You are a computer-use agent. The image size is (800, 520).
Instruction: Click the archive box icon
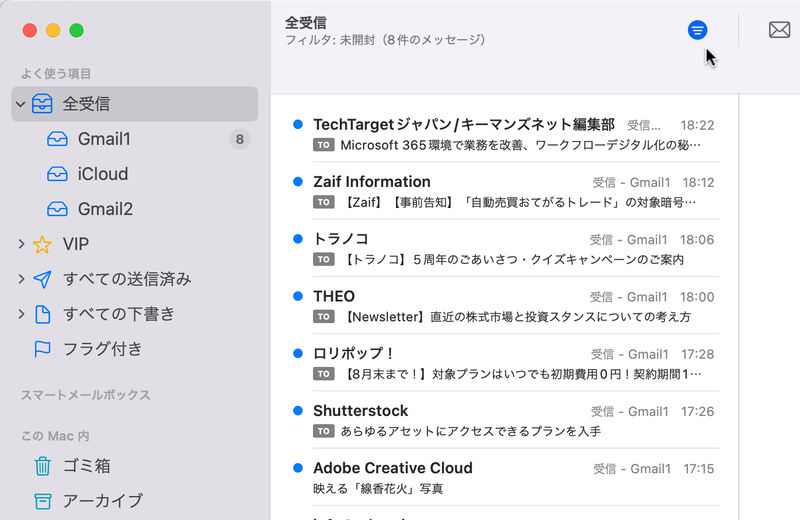pos(42,501)
